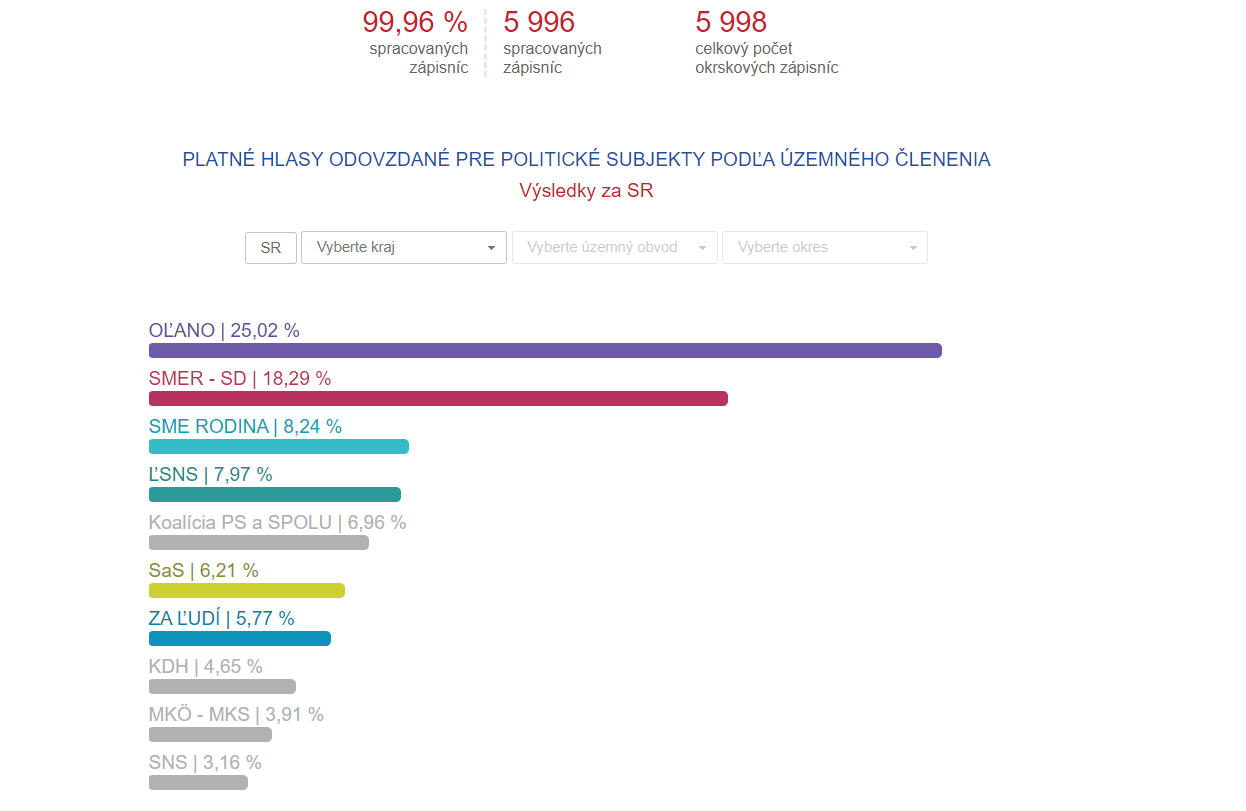Click the purple OĽANO result bar
Image resolution: width=1246 pixels, height=811 pixels.
point(545,350)
